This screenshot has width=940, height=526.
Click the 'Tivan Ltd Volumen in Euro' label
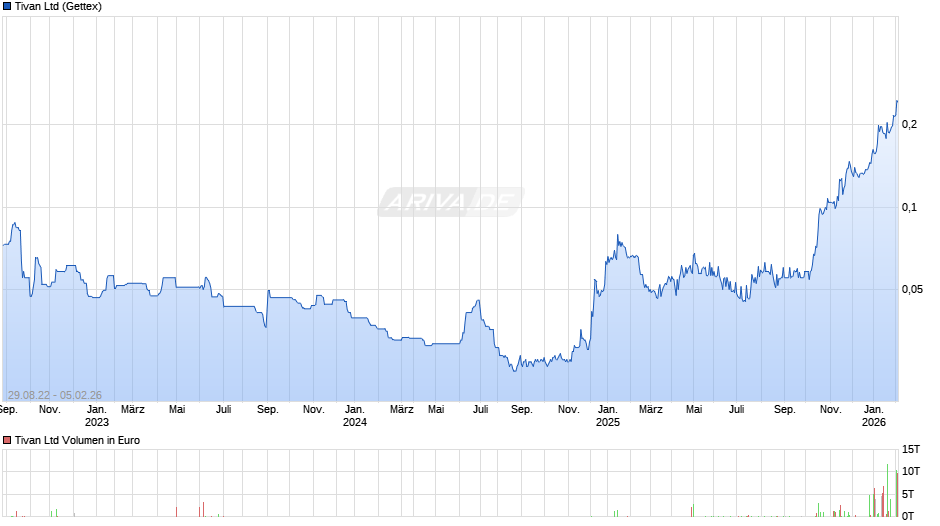coord(77,440)
